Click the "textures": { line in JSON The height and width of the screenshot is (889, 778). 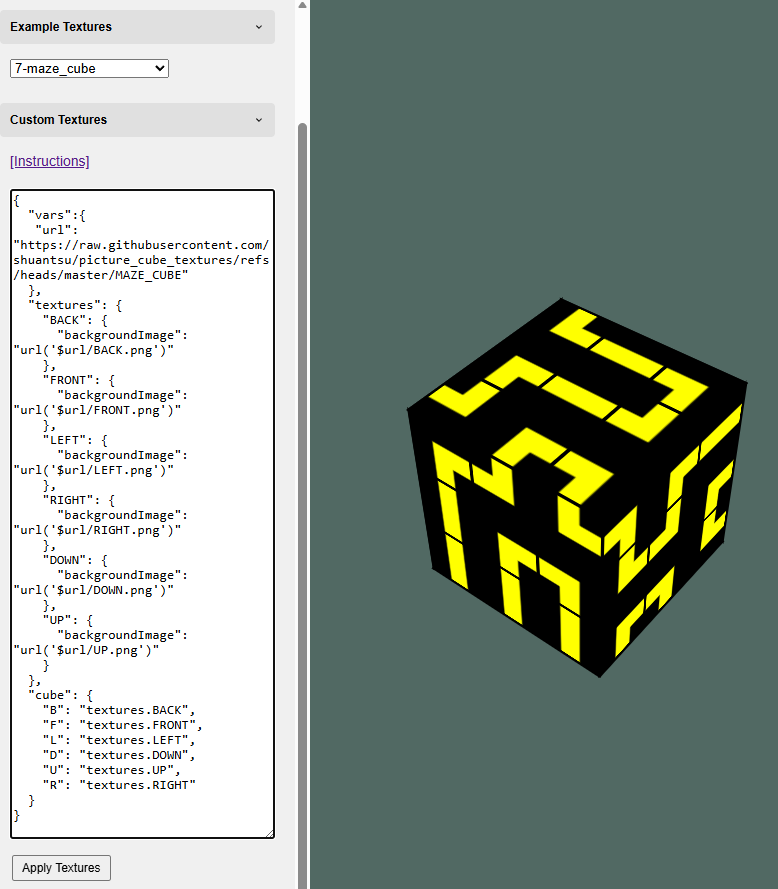click(x=75, y=305)
